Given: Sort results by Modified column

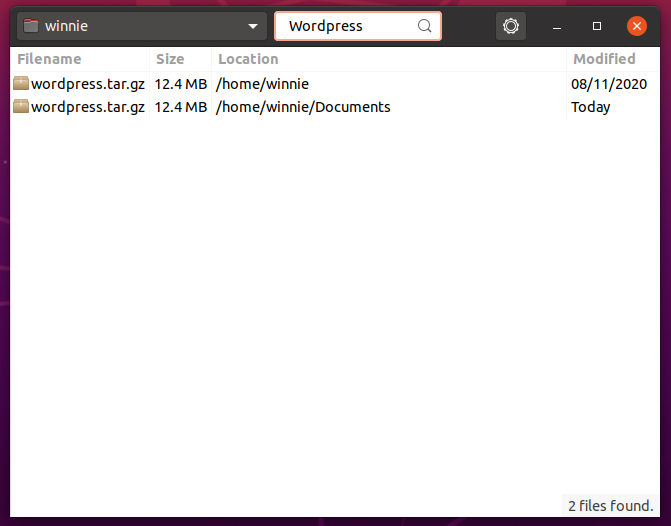Looking at the screenshot, I should (x=613, y=59).
